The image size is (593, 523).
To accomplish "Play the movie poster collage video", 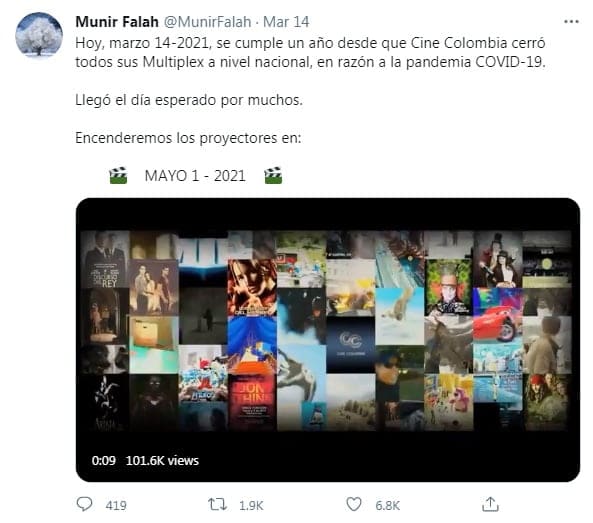I will click(328, 340).
